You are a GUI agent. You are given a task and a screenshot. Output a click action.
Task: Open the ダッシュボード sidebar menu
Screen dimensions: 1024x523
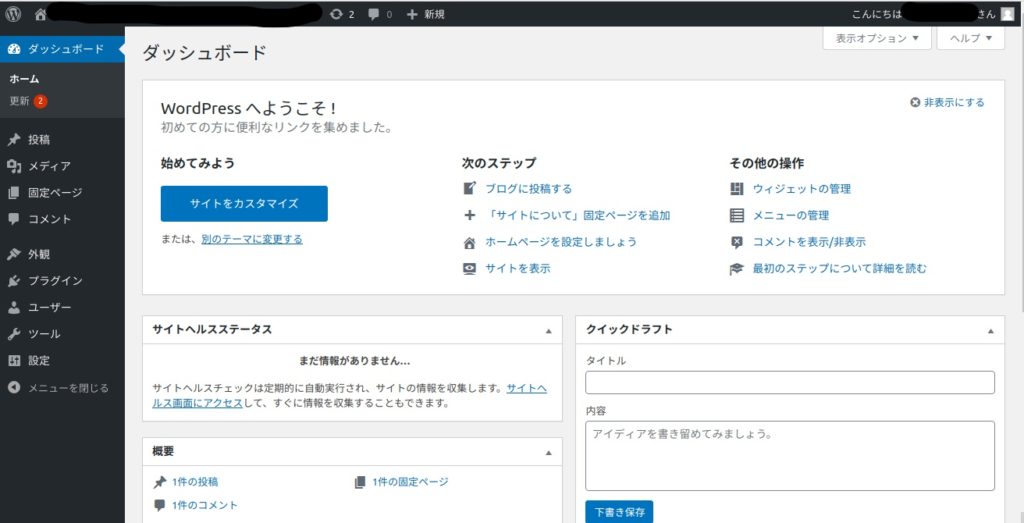(x=62, y=49)
